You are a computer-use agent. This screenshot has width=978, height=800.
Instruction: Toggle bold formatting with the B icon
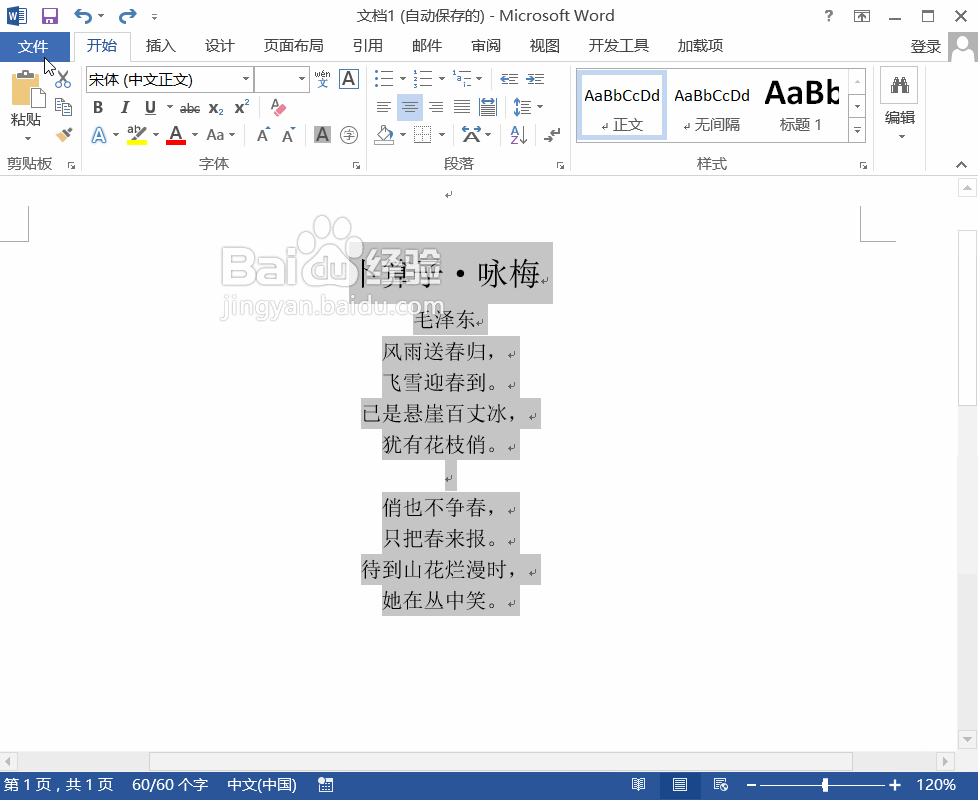(99, 107)
